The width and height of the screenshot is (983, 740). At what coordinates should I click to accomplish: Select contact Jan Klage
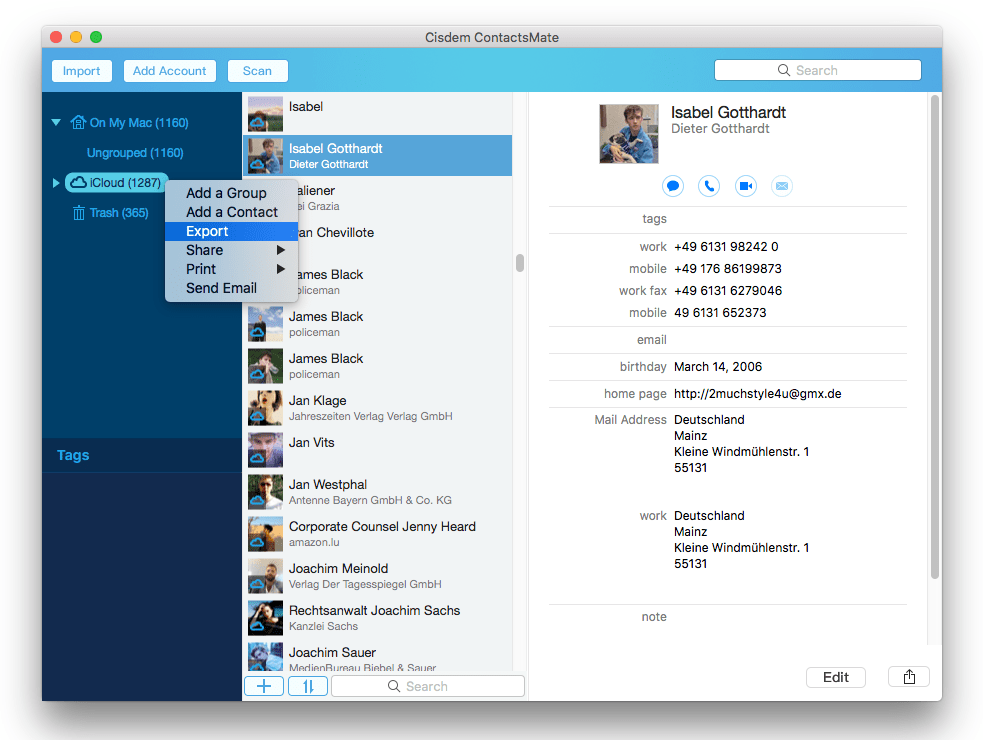377,408
